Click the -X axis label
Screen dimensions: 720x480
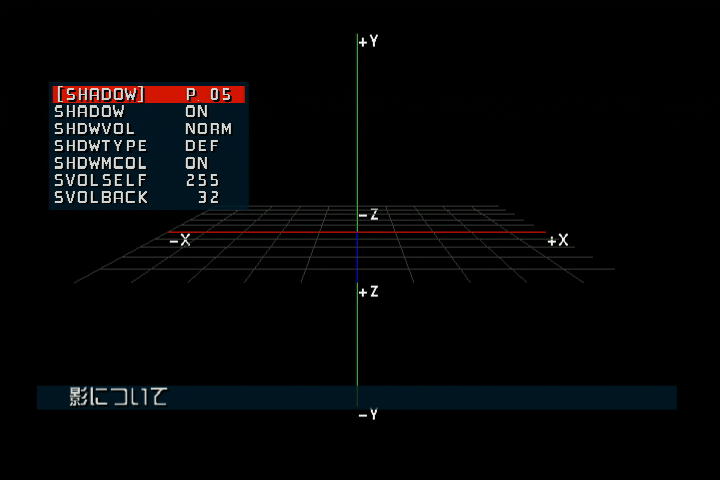[180, 240]
